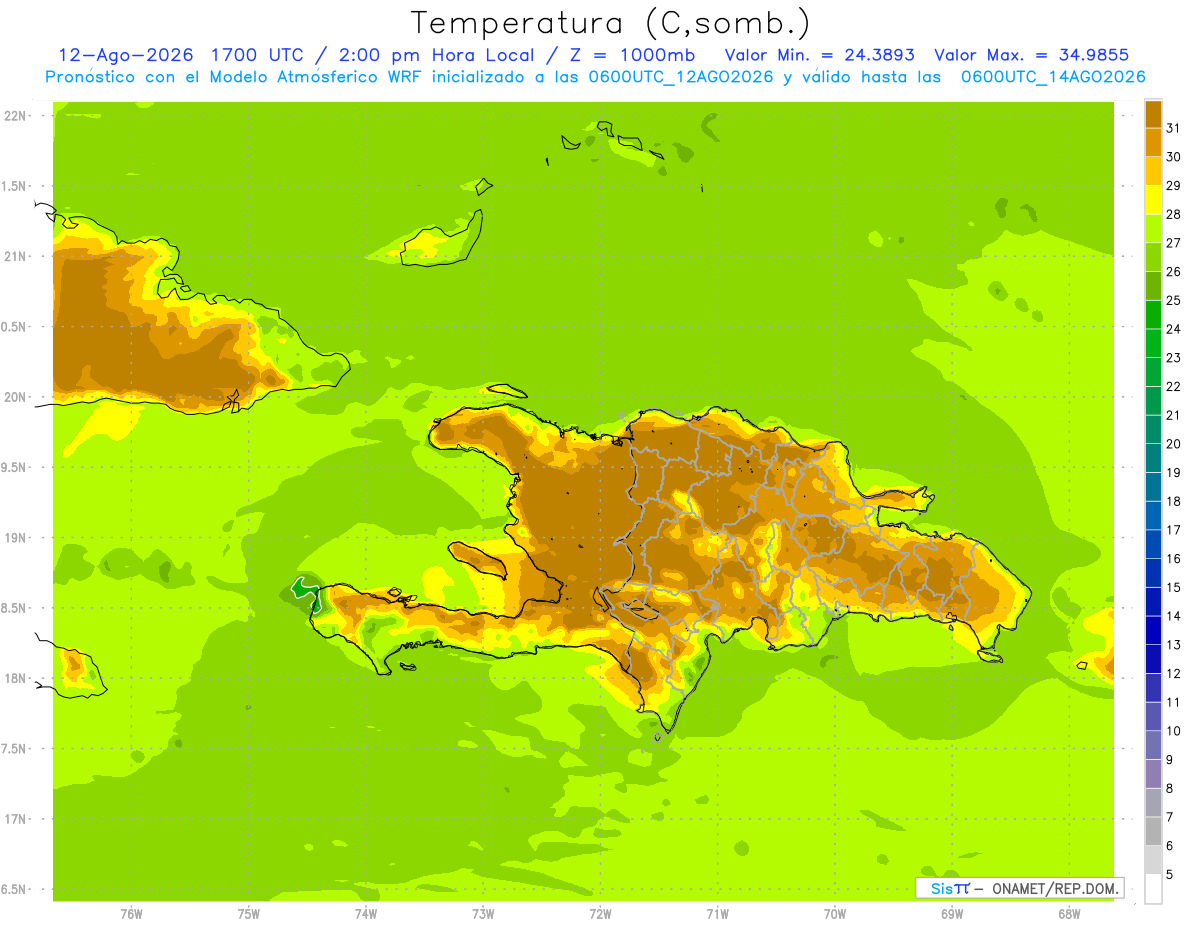Click the '21N' latitude label
This screenshot has height=927, width=1200.
point(16,256)
